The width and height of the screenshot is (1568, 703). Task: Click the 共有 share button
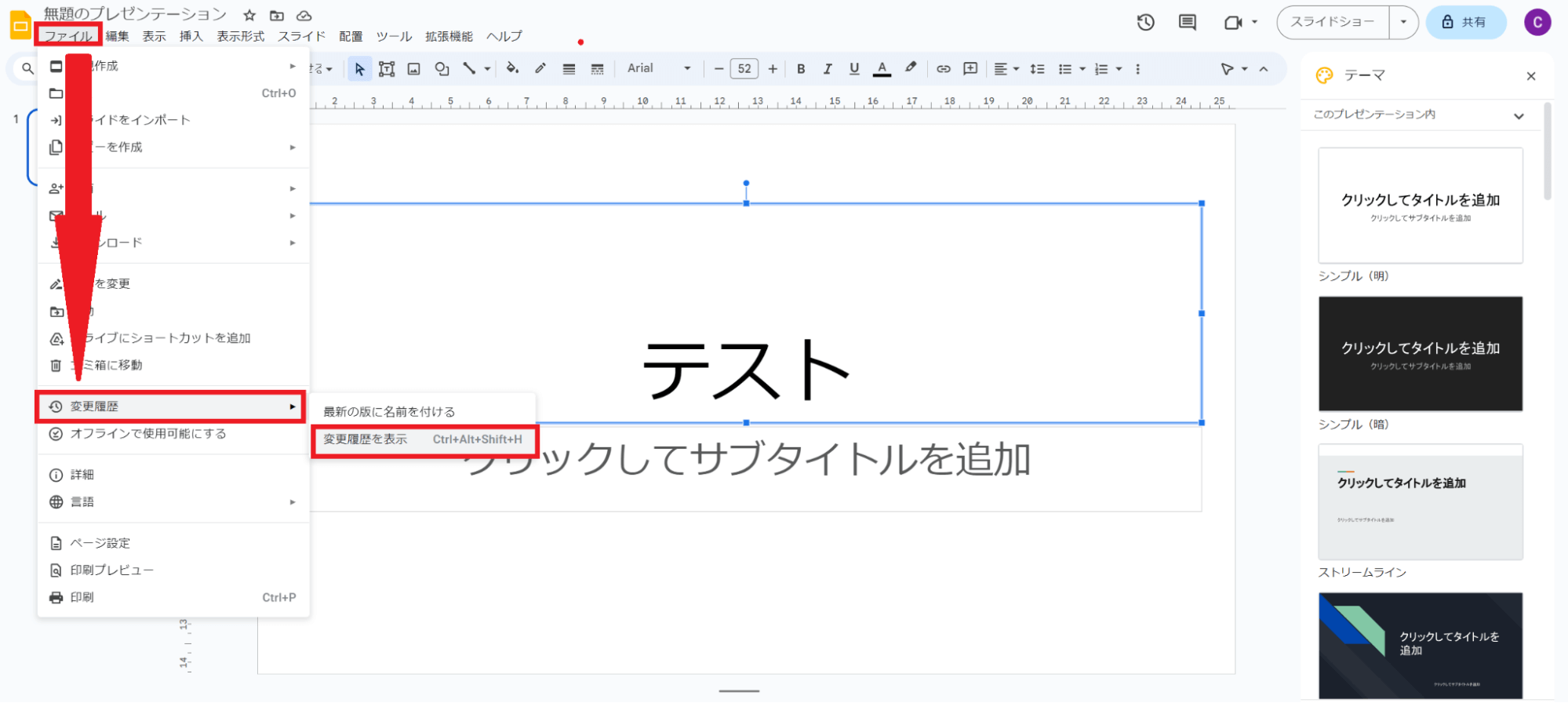(1465, 23)
